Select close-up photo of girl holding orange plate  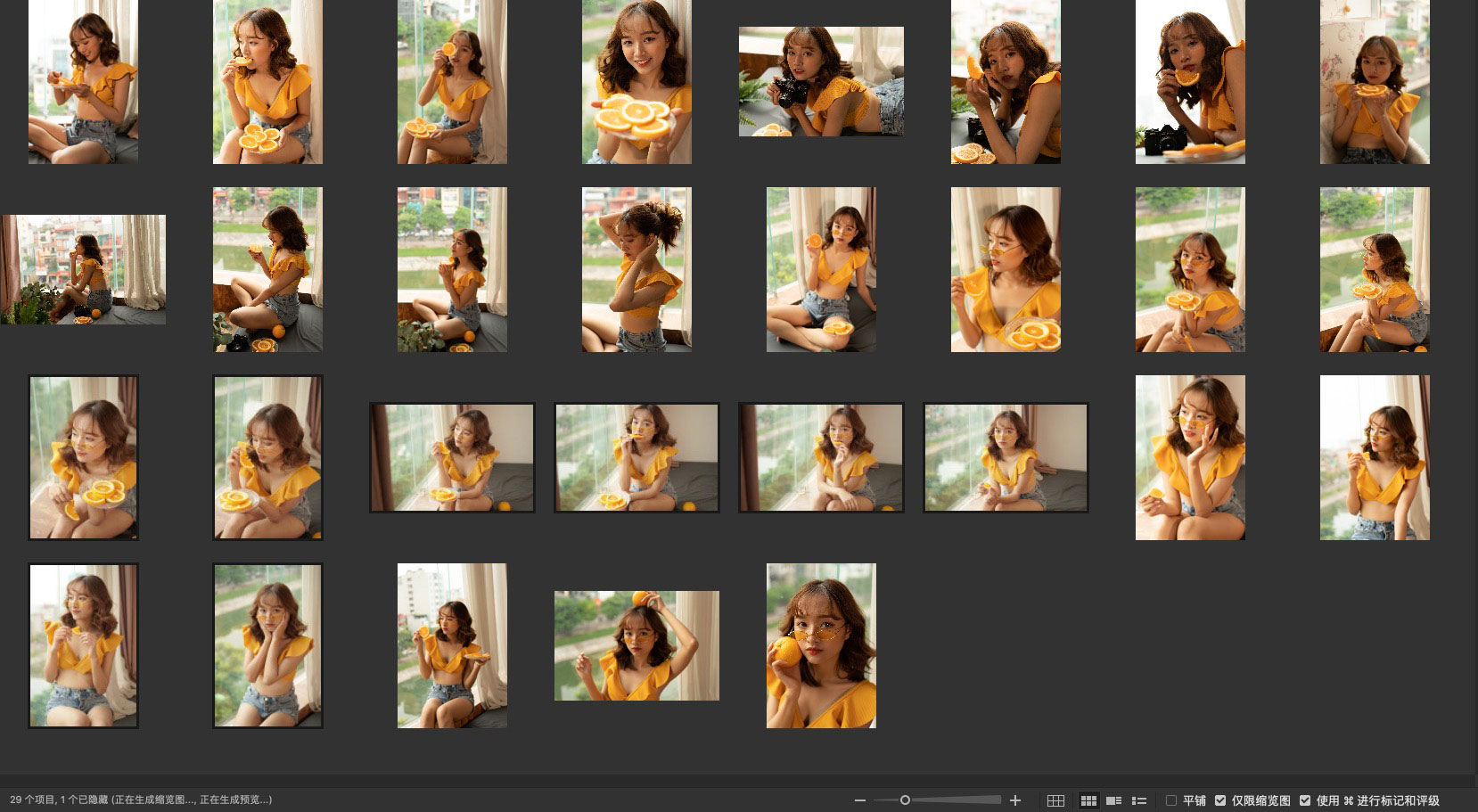(636, 82)
